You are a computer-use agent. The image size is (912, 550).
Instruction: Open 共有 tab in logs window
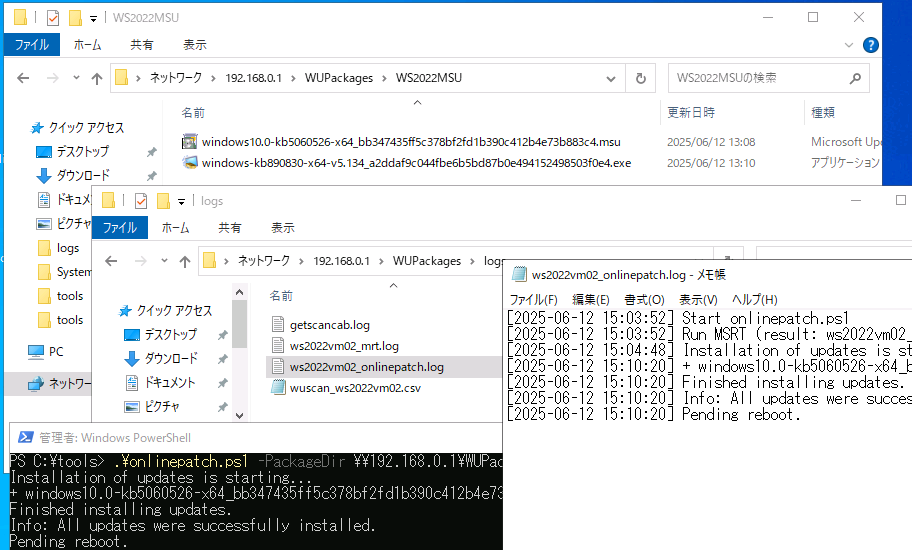(x=229, y=227)
